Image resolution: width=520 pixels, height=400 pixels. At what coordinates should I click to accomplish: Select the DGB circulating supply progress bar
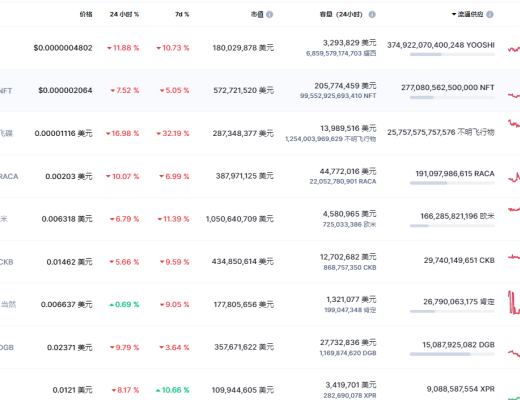click(452, 354)
